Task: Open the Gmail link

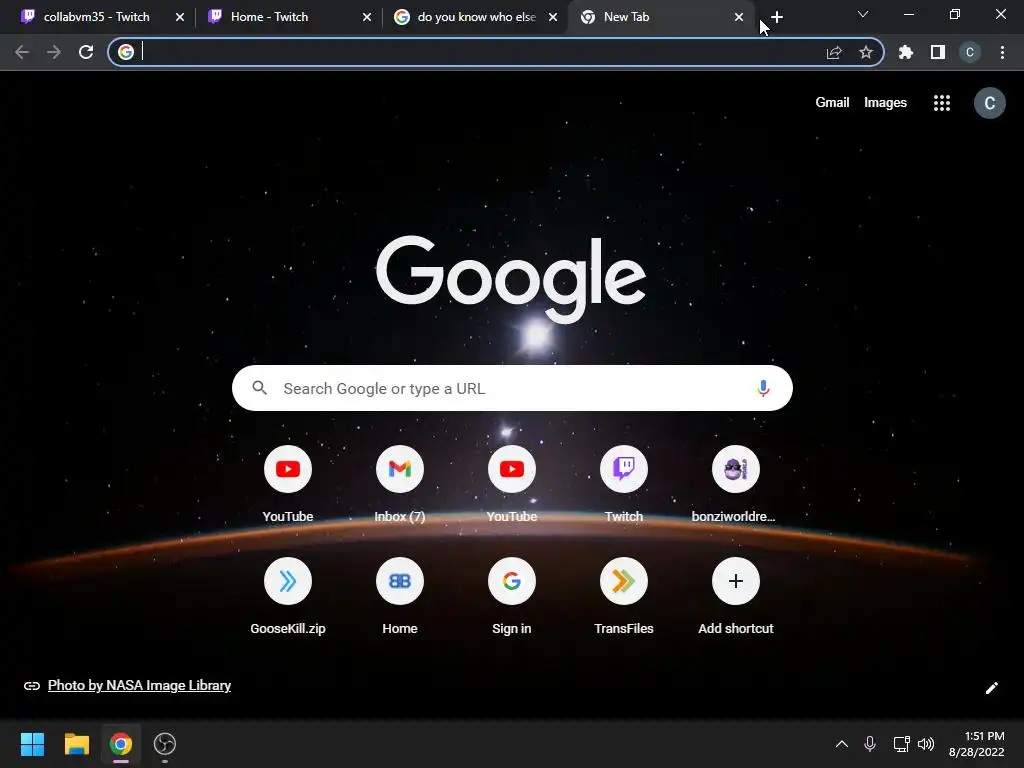Action: [x=832, y=103]
